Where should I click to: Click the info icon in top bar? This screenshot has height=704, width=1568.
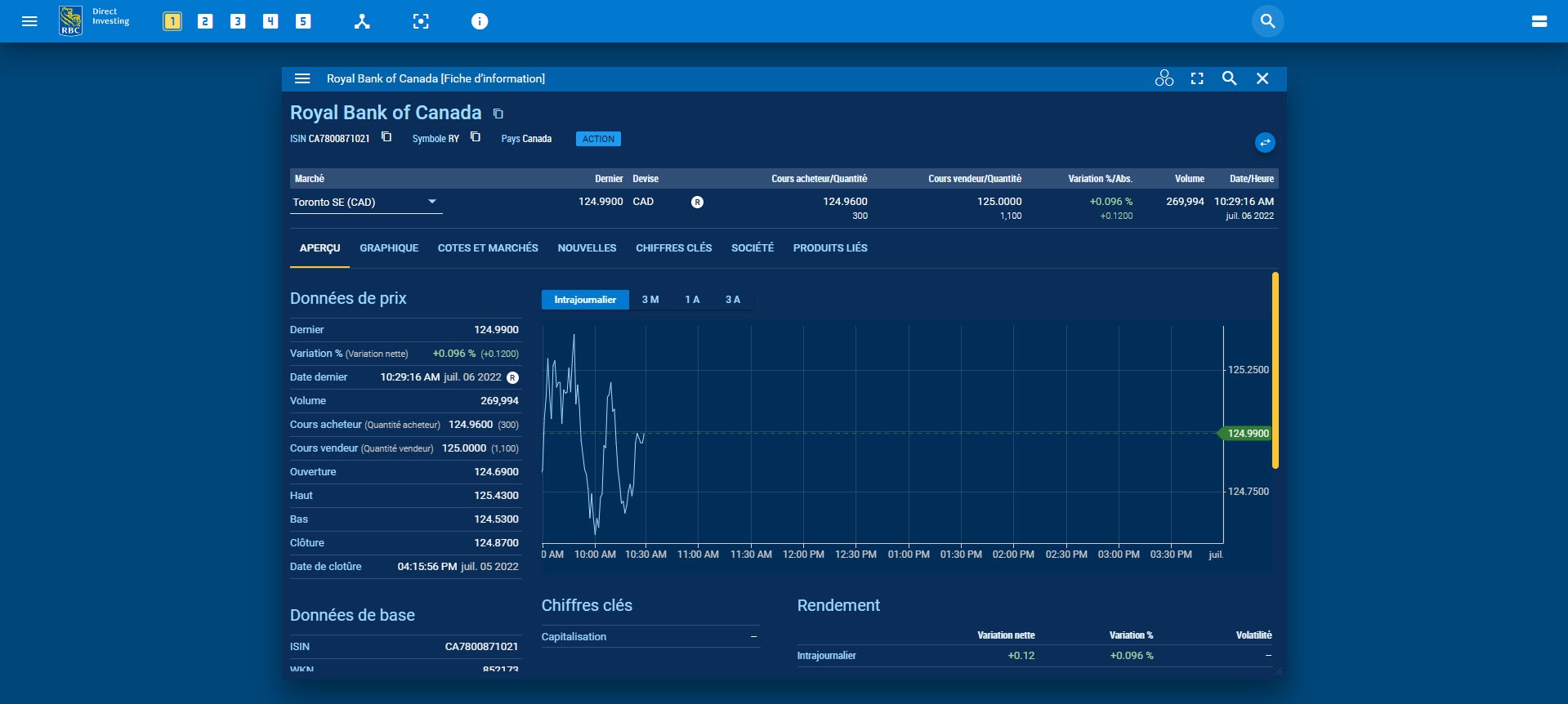(x=480, y=21)
